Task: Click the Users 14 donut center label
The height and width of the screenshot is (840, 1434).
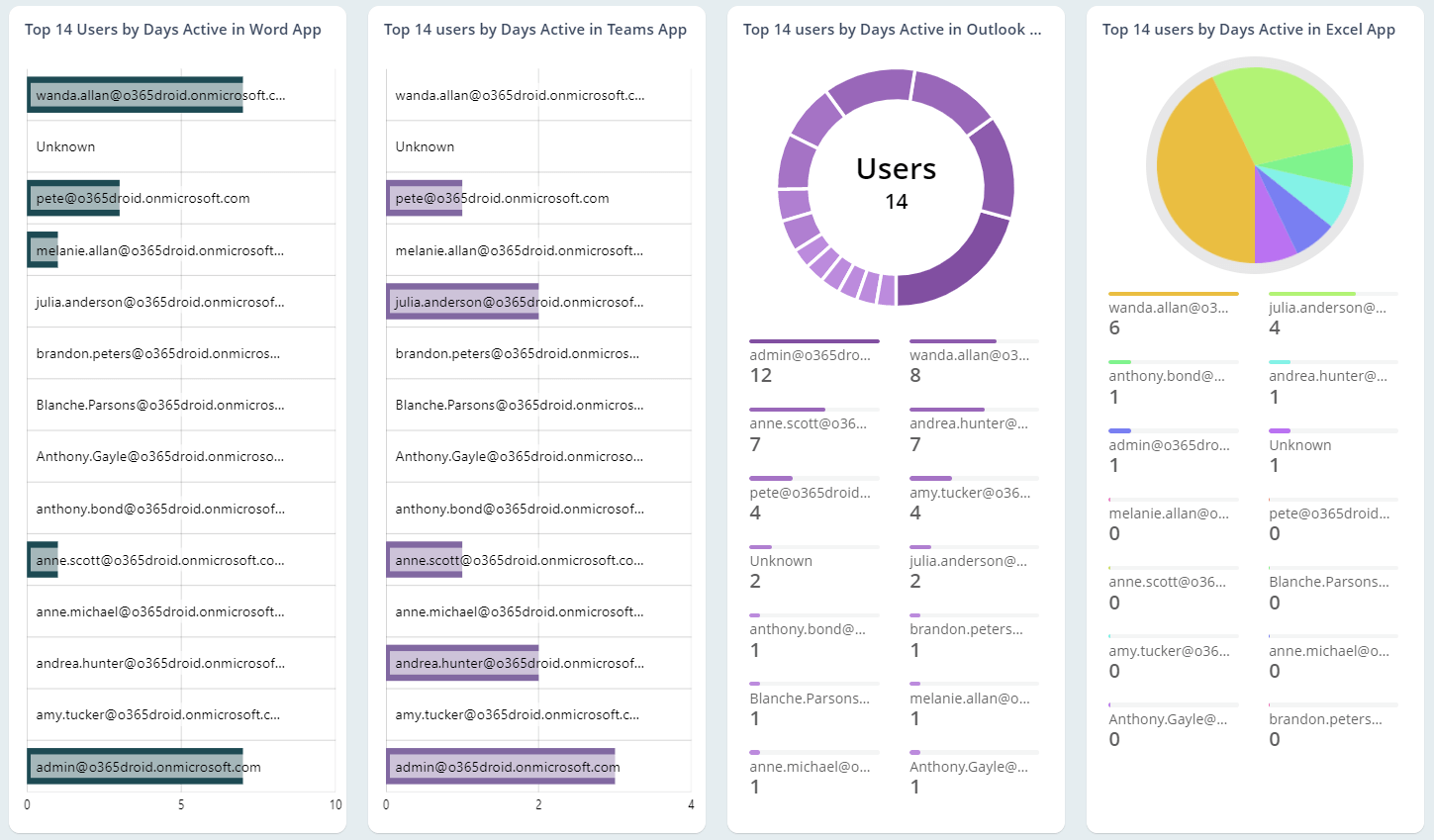Action: (x=896, y=183)
